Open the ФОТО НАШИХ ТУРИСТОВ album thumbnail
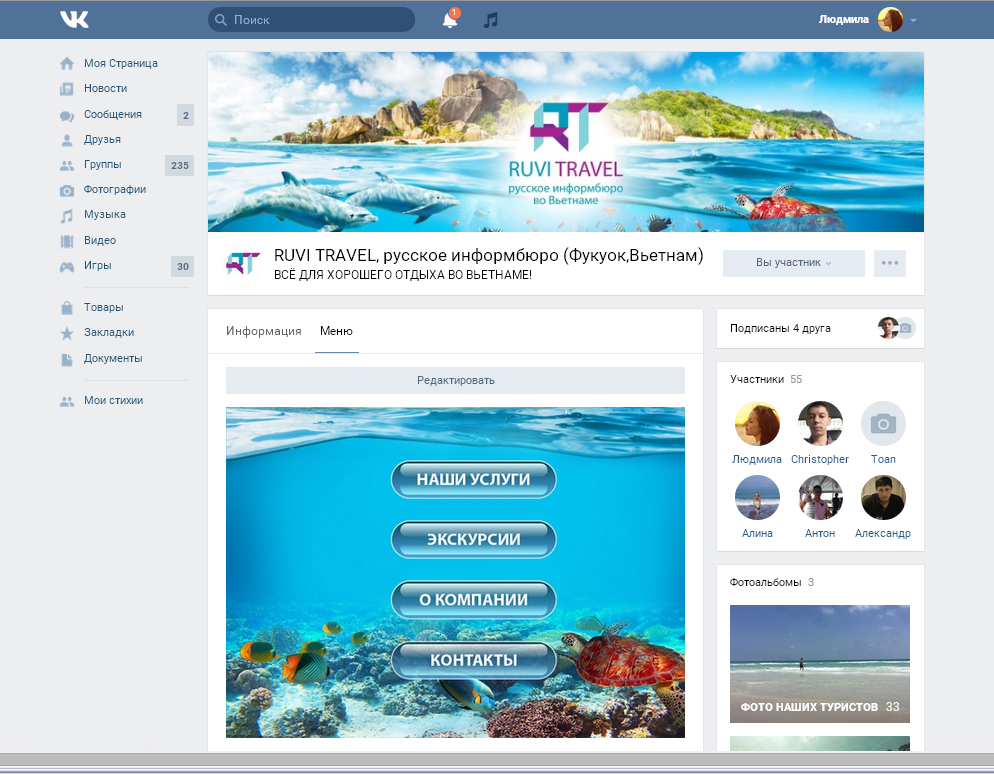This screenshot has height=774, width=994. 820,664
